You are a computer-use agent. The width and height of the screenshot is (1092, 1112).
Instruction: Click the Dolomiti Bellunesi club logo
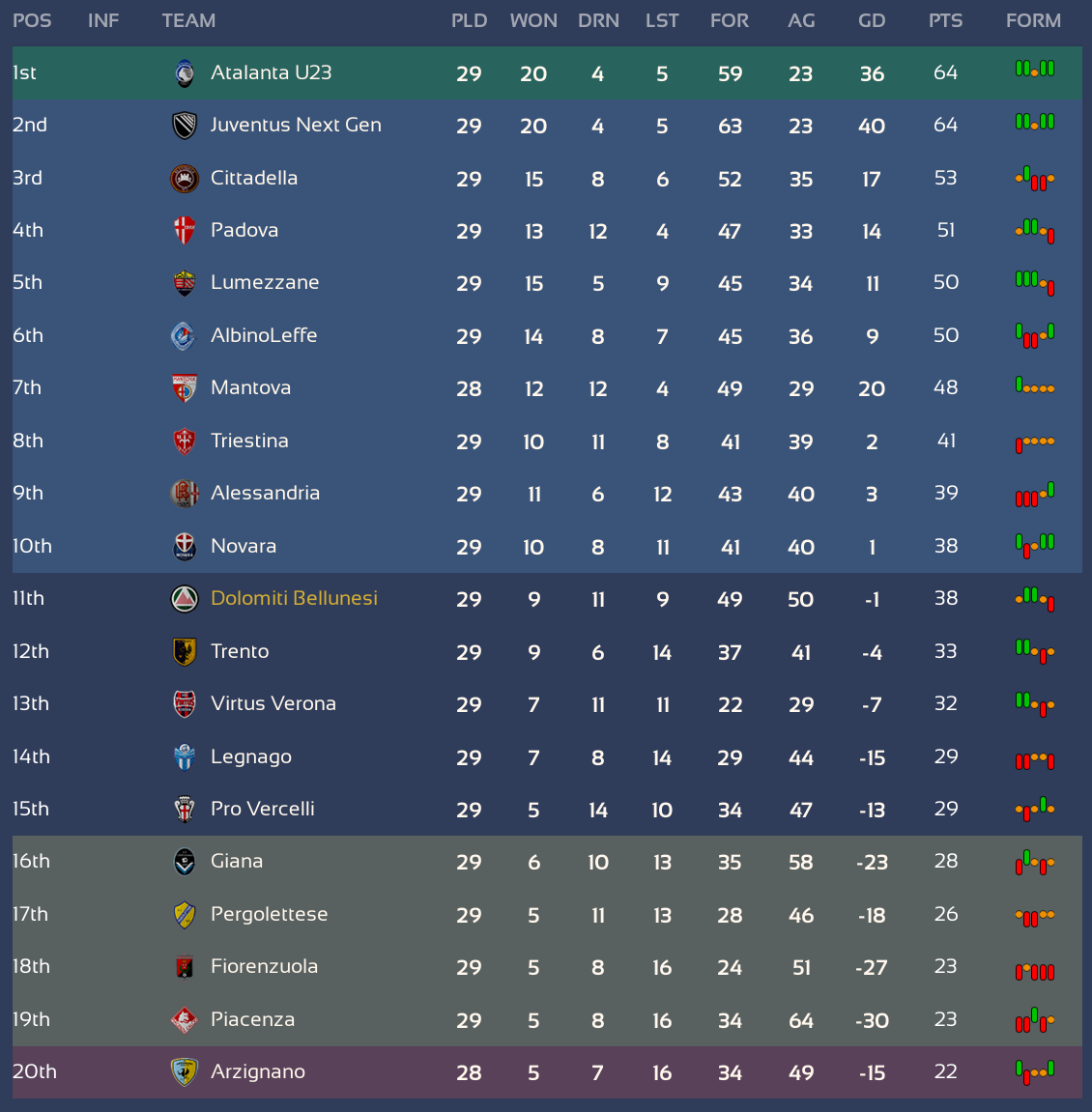185,599
